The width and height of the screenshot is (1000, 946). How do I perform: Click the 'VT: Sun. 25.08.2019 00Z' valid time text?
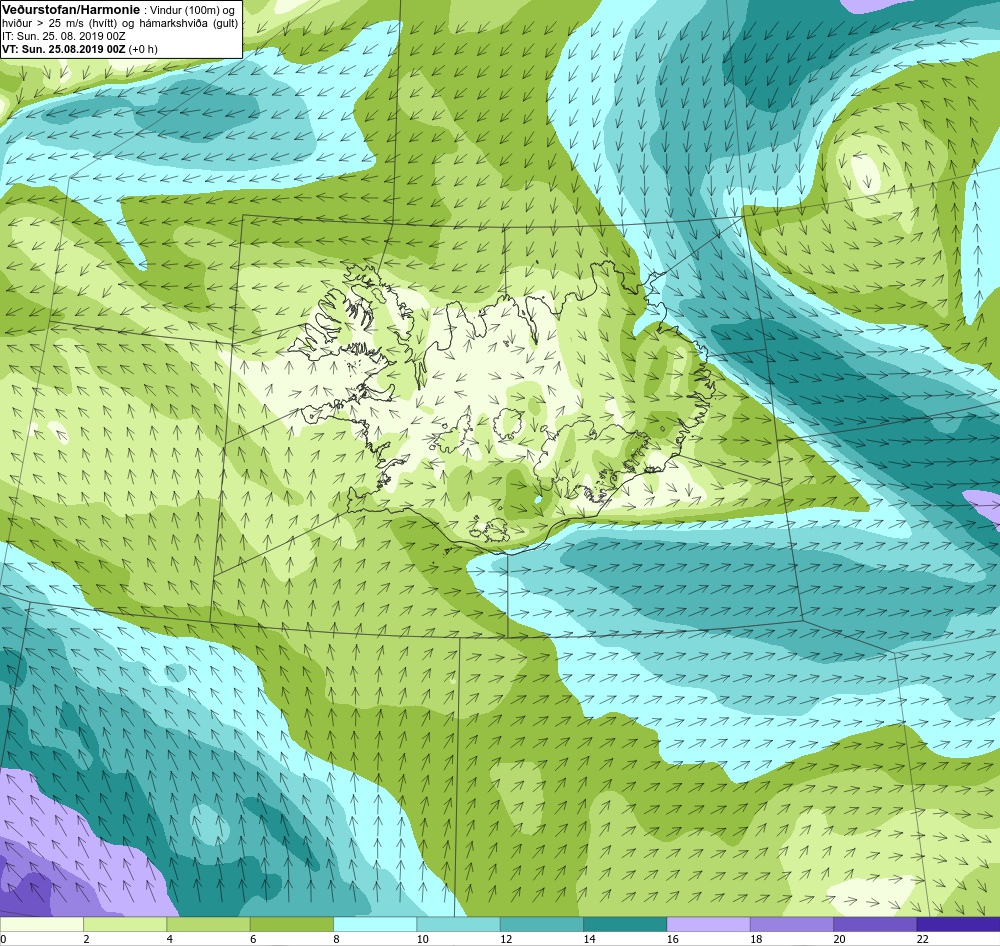tap(64, 49)
